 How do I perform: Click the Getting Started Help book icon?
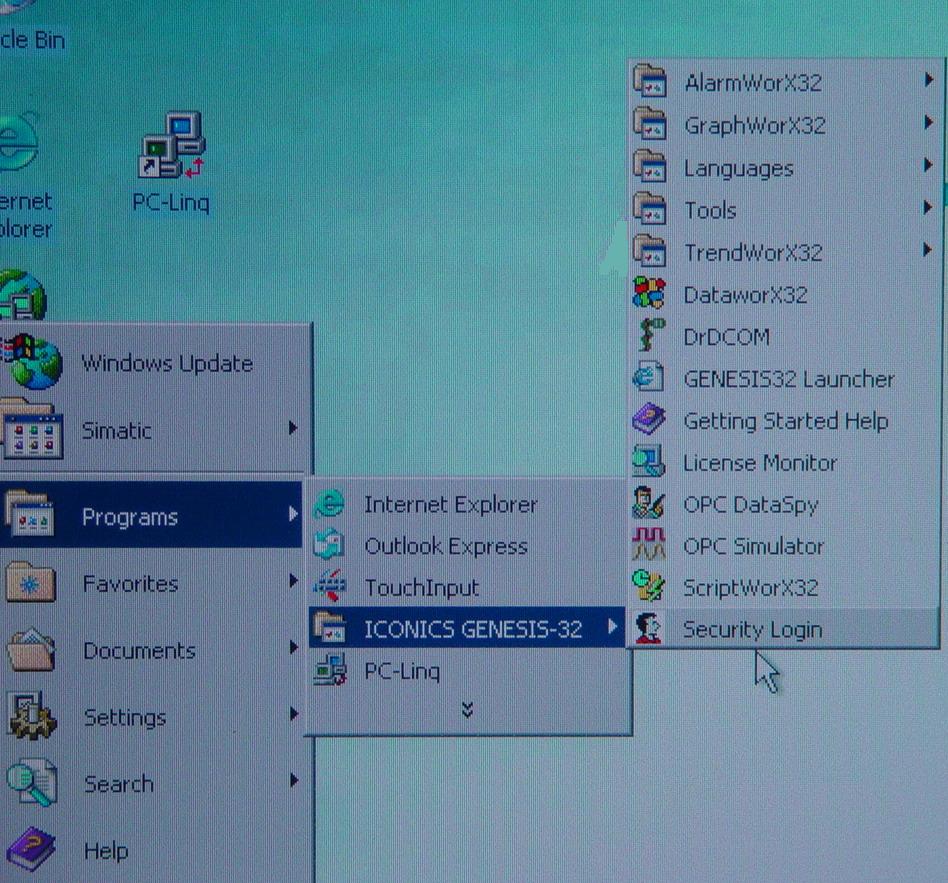click(649, 419)
